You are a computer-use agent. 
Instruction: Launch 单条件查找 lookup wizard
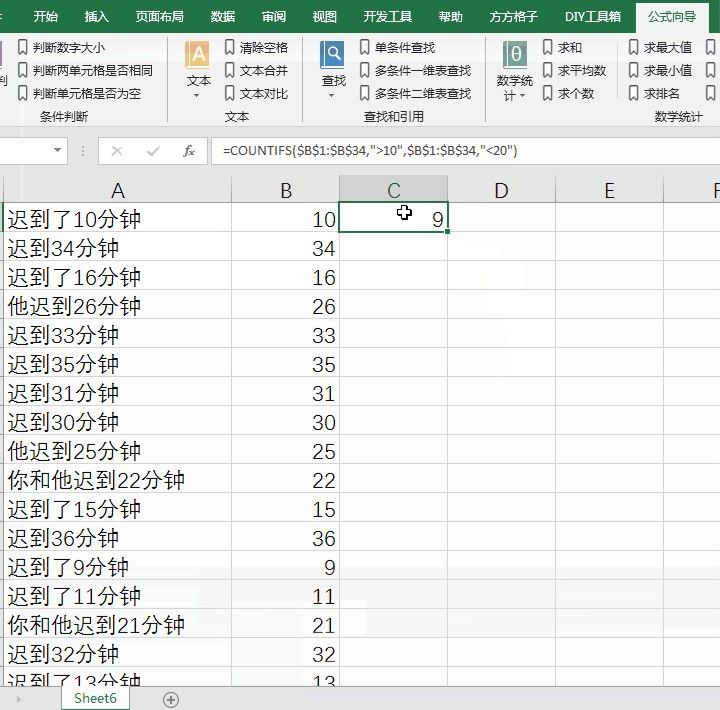[x=397, y=47]
